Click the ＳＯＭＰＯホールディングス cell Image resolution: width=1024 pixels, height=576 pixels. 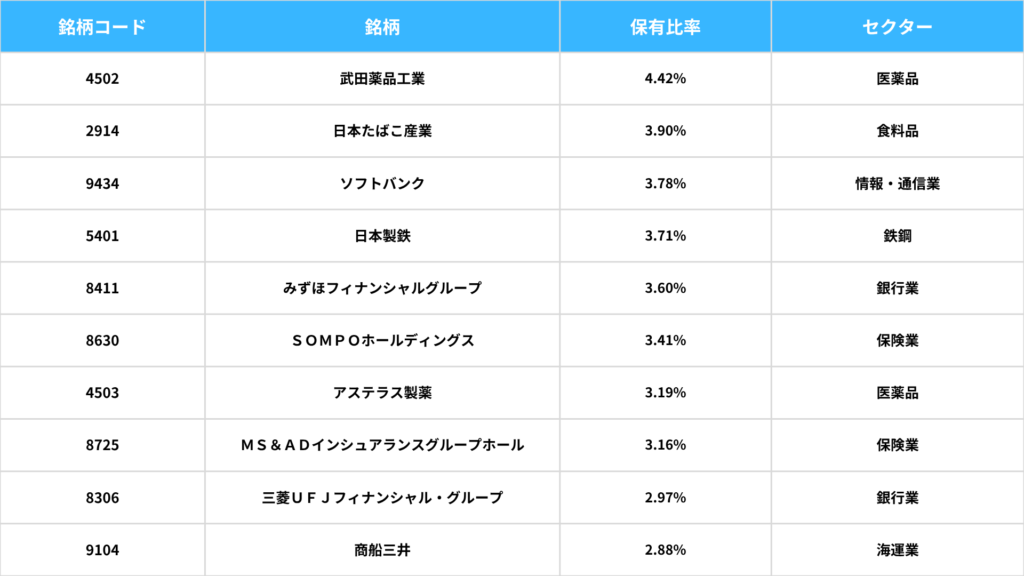[382, 340]
